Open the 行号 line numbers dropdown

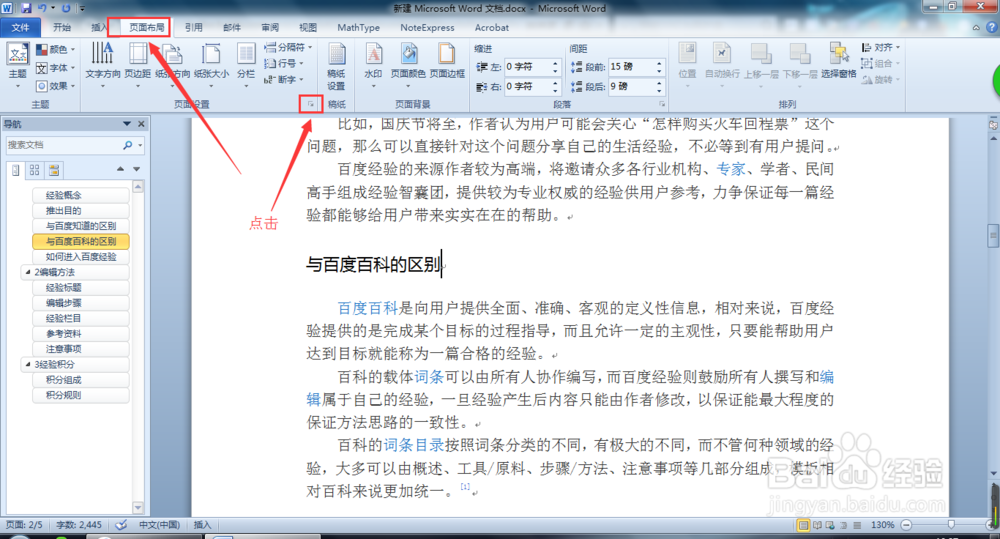click(283, 64)
